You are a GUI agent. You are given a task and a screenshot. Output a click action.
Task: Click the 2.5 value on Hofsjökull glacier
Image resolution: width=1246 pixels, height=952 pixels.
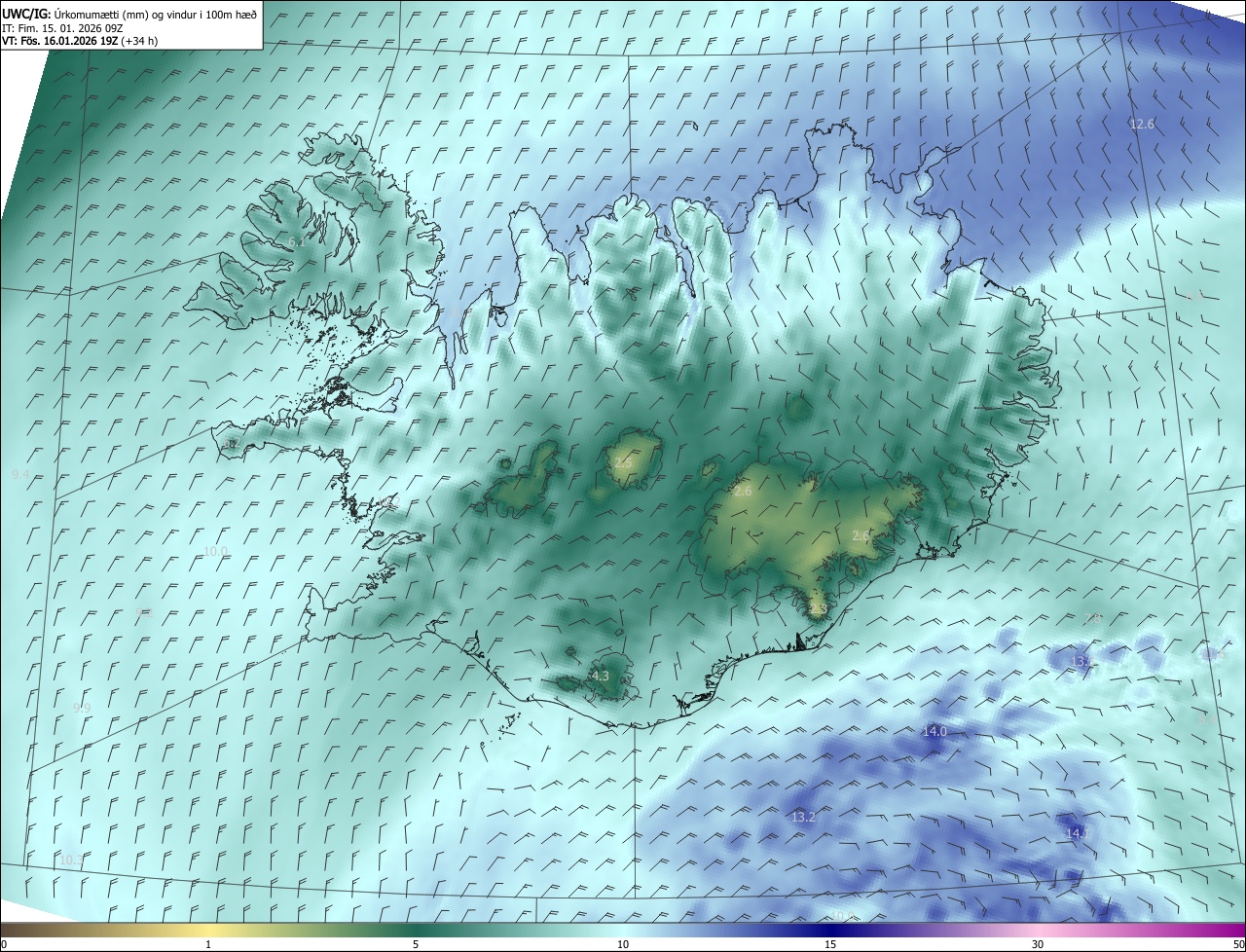(623, 462)
